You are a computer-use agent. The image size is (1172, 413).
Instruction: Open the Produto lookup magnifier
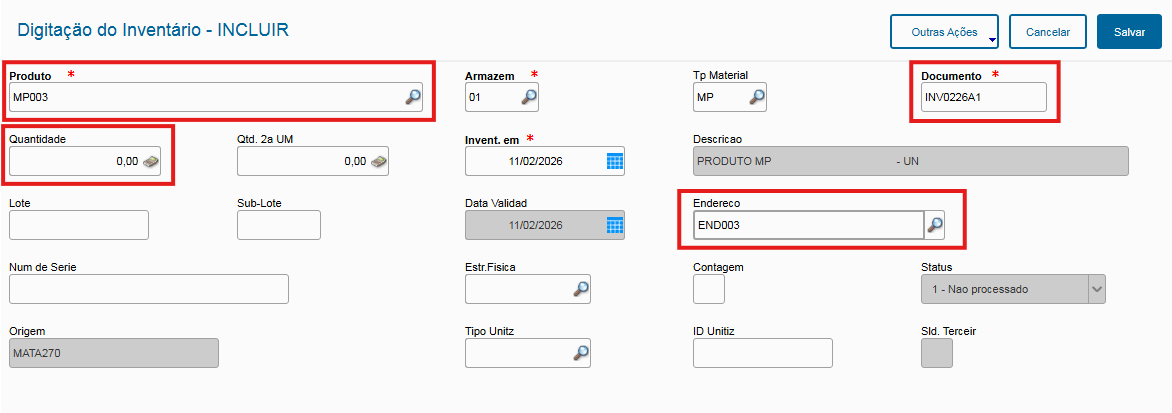[413, 97]
